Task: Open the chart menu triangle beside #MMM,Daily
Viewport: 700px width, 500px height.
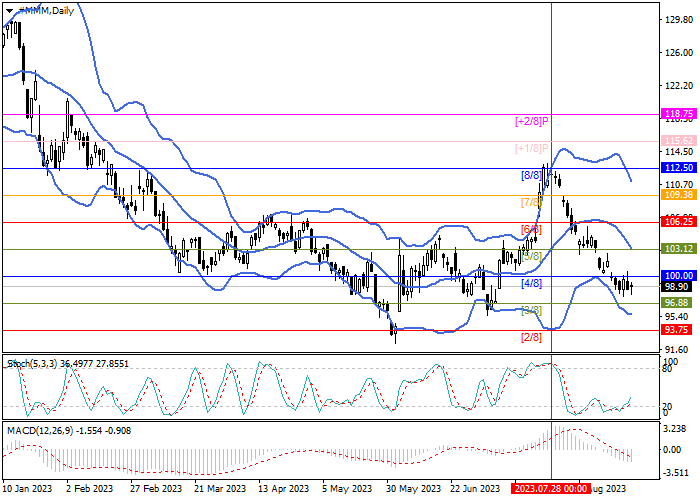Action: click(x=9, y=11)
